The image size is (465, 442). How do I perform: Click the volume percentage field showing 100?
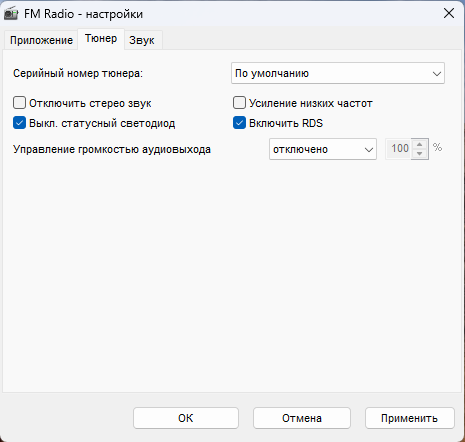398,149
